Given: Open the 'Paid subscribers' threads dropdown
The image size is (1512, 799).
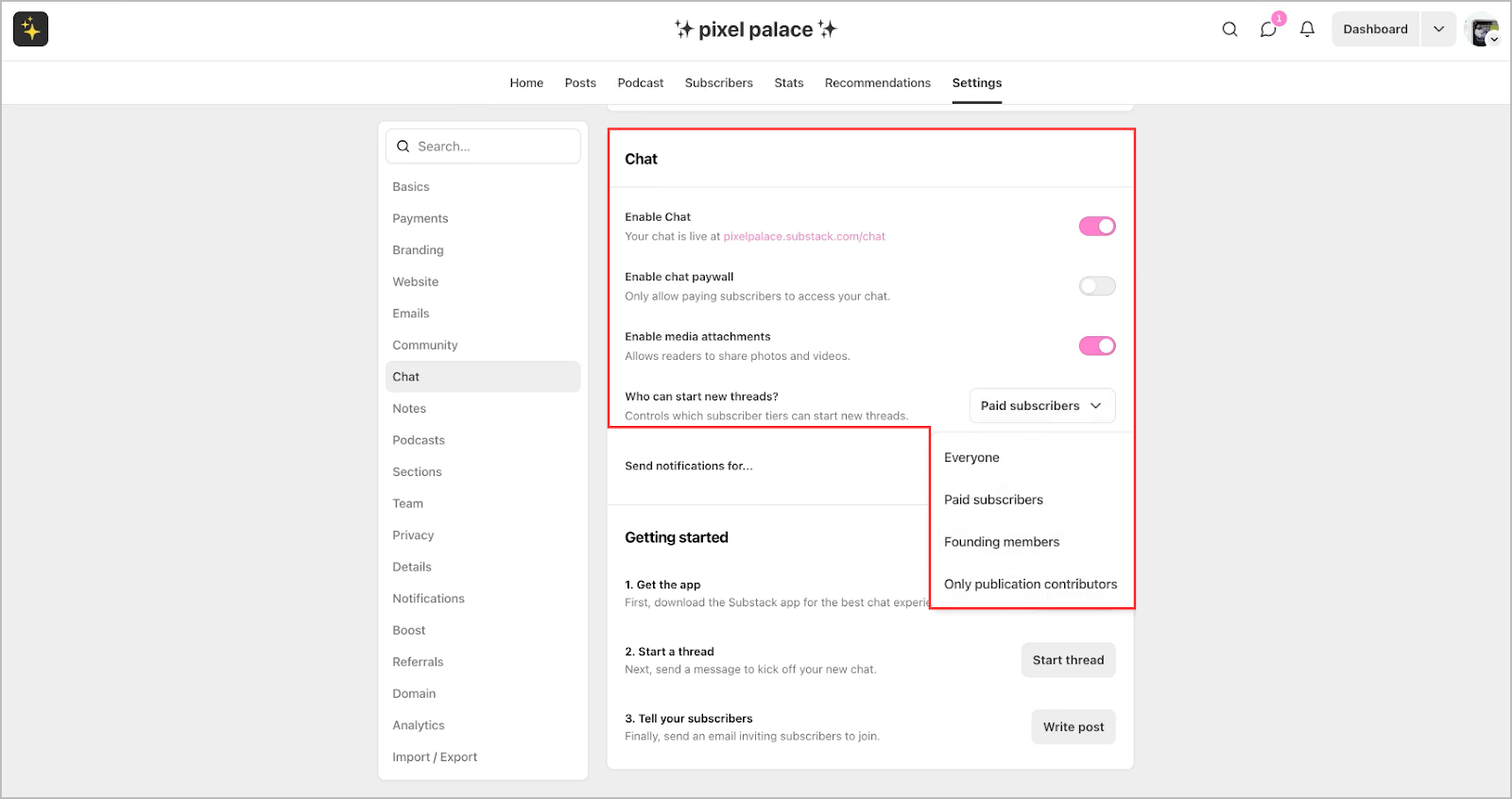Looking at the screenshot, I should tap(1040, 405).
